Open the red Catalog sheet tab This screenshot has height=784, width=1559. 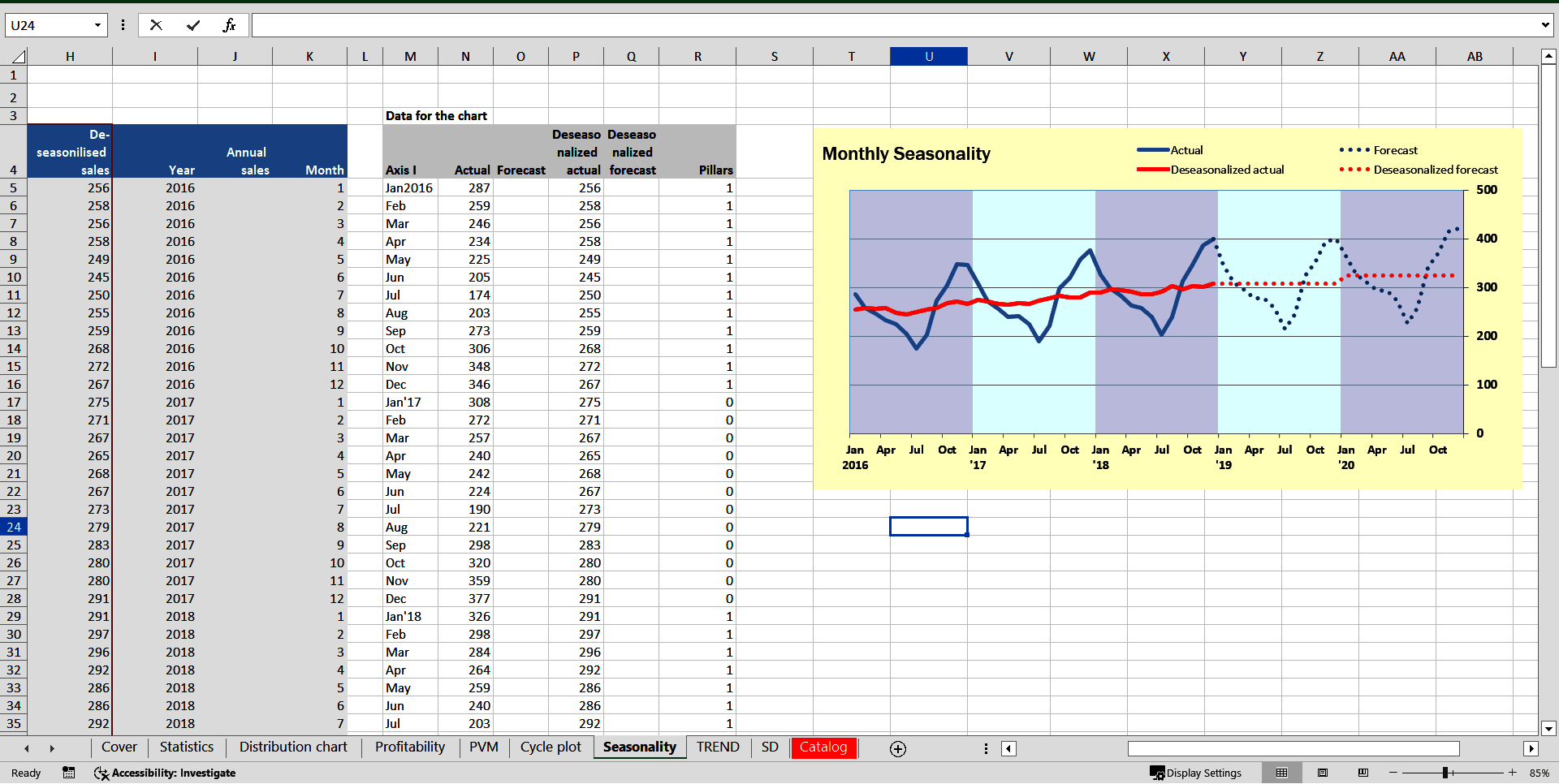pyautogui.click(x=823, y=747)
